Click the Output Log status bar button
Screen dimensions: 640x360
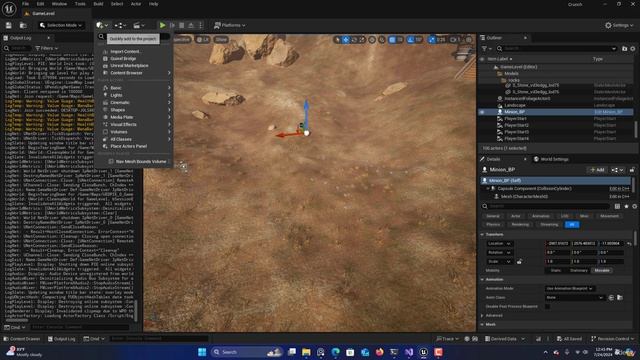pos(62,339)
